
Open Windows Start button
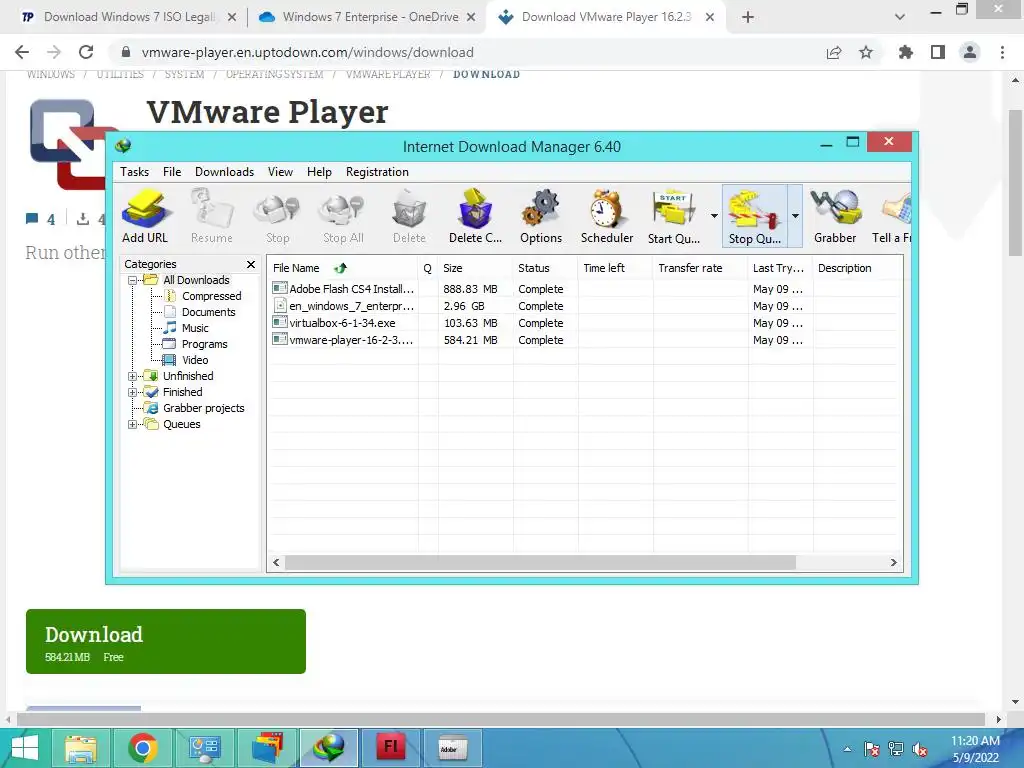24,748
